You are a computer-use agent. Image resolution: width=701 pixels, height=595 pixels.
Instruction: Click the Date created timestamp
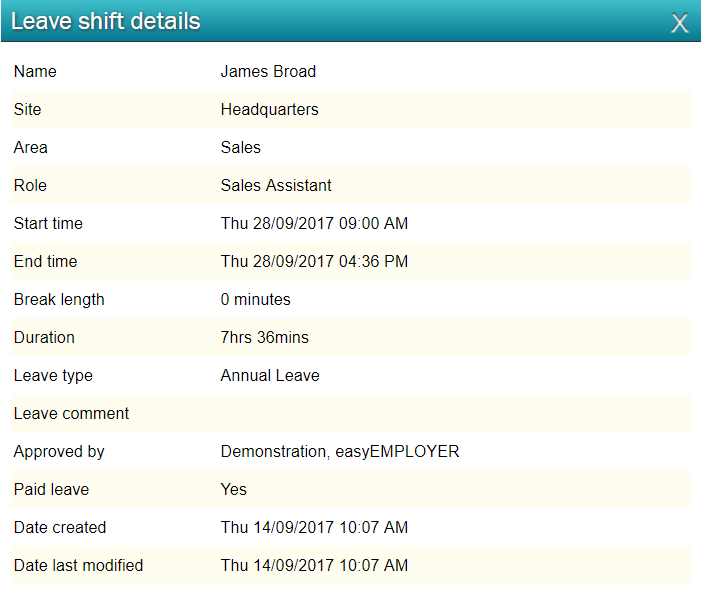coord(314,527)
